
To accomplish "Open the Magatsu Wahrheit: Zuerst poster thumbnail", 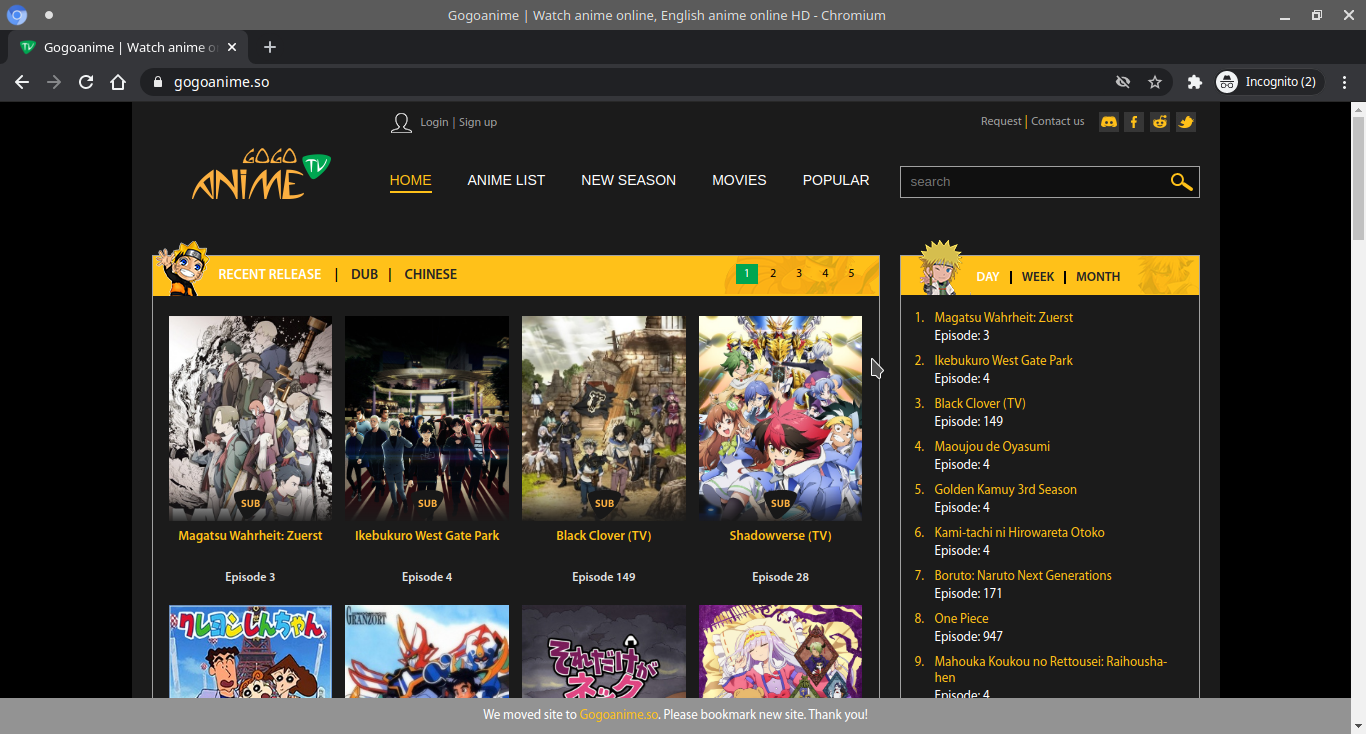I will pos(250,419).
